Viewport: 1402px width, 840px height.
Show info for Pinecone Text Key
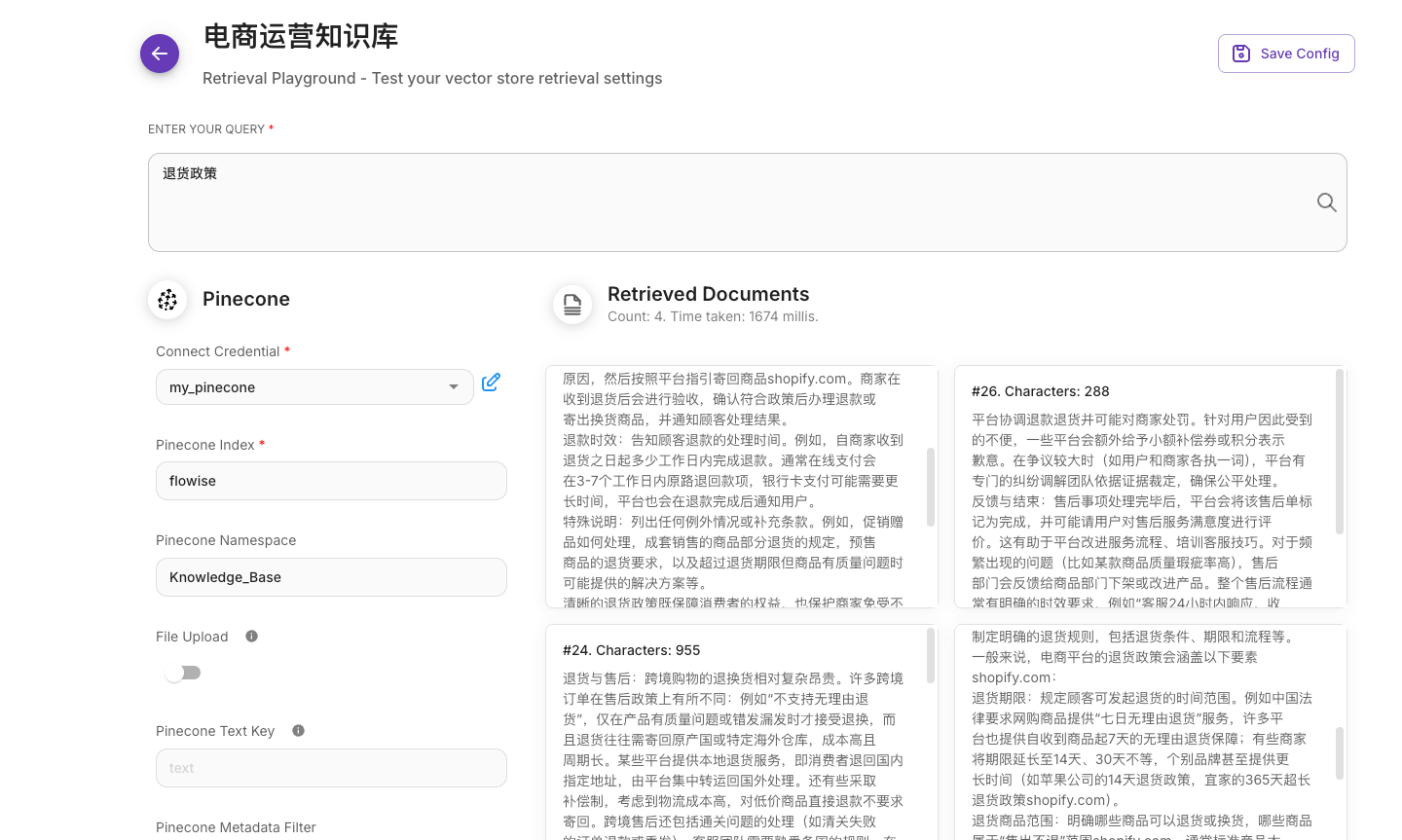[298, 731]
